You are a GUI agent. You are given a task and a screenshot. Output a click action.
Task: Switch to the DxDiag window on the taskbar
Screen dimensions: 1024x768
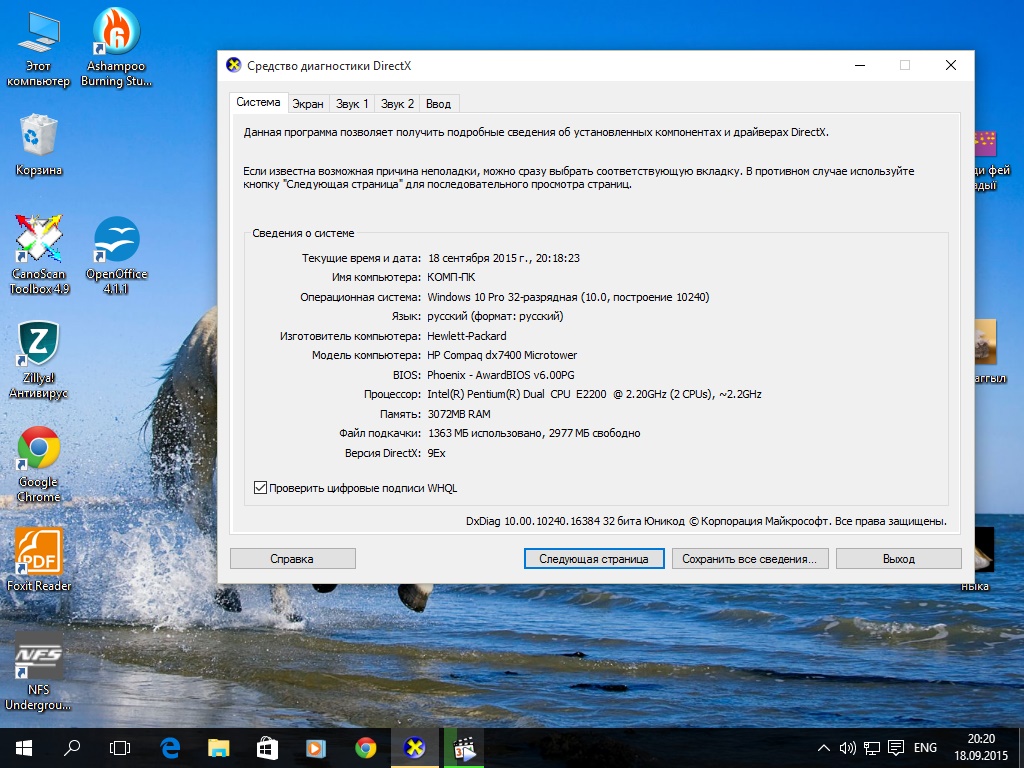point(414,747)
